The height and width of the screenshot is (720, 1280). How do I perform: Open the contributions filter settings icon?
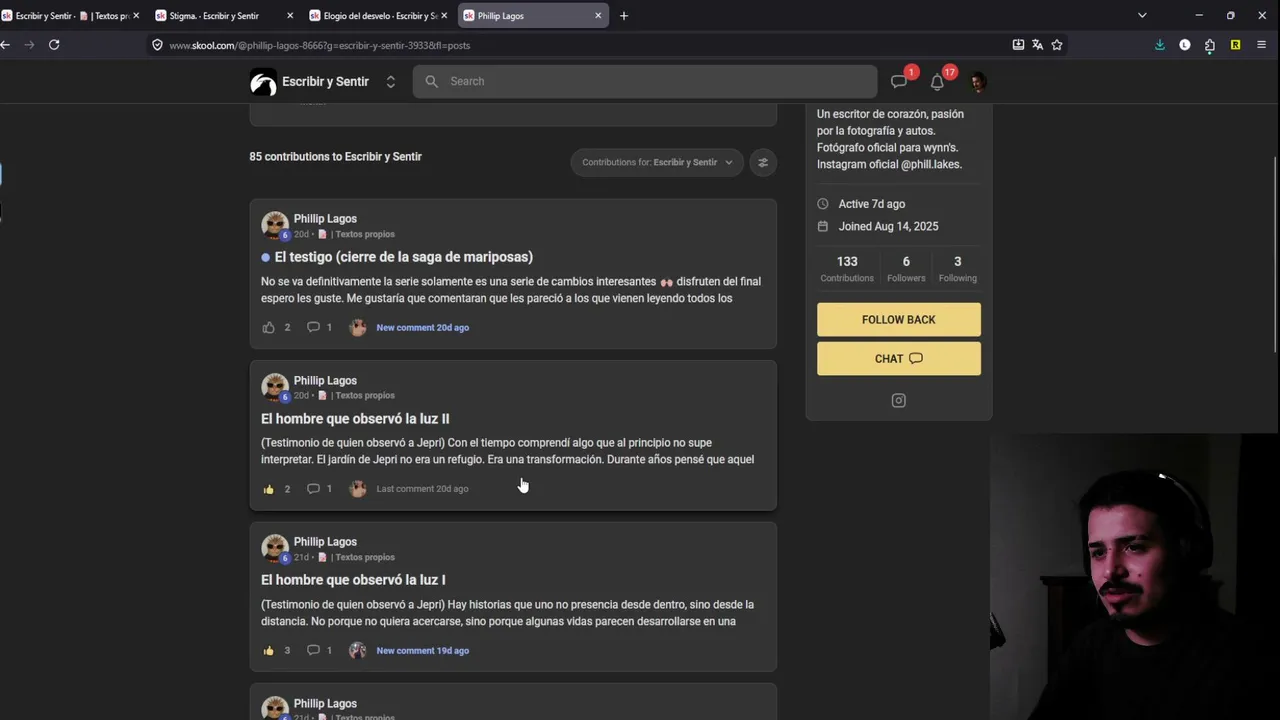click(763, 162)
